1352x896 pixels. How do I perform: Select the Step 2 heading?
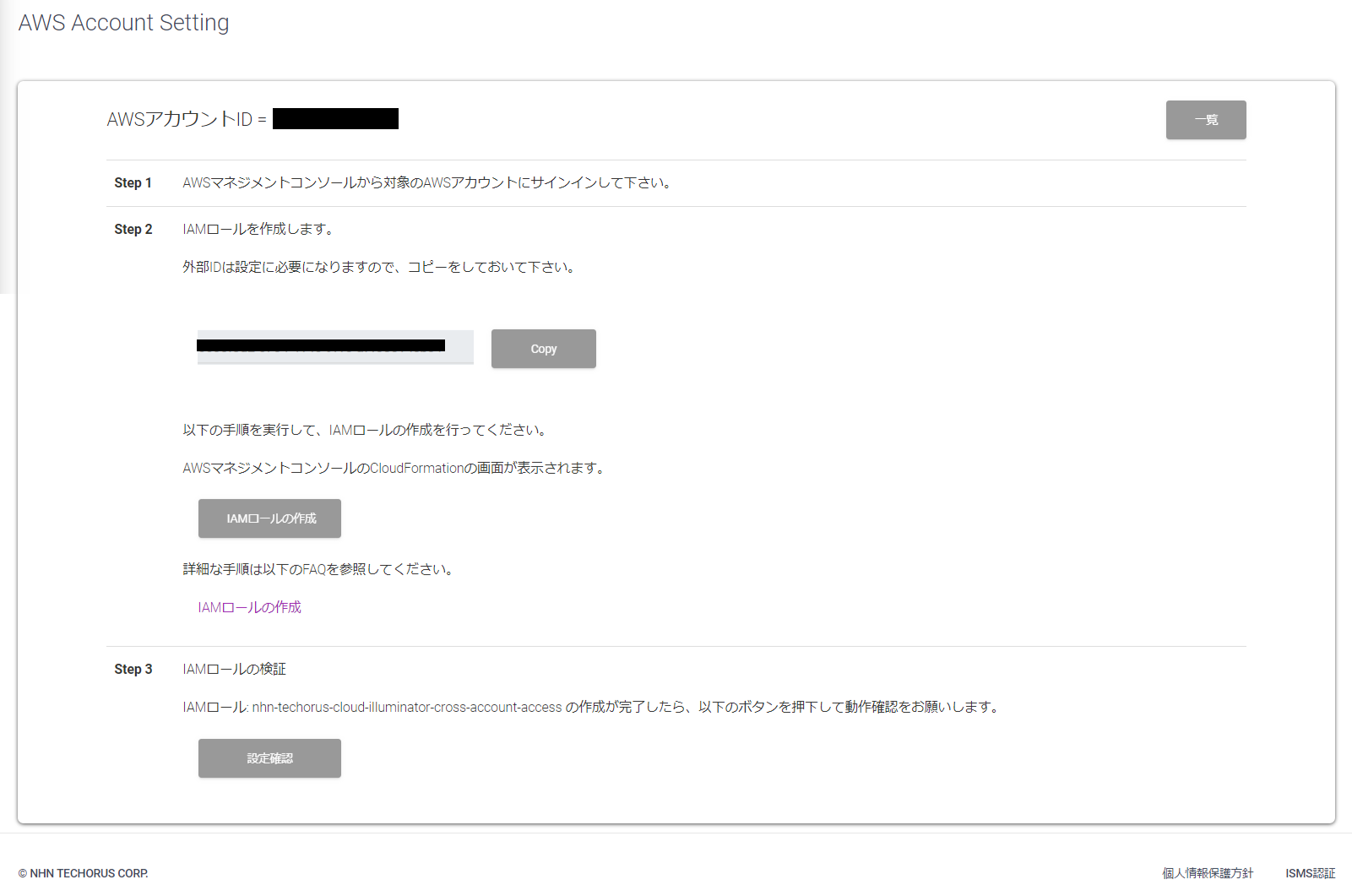tap(133, 229)
